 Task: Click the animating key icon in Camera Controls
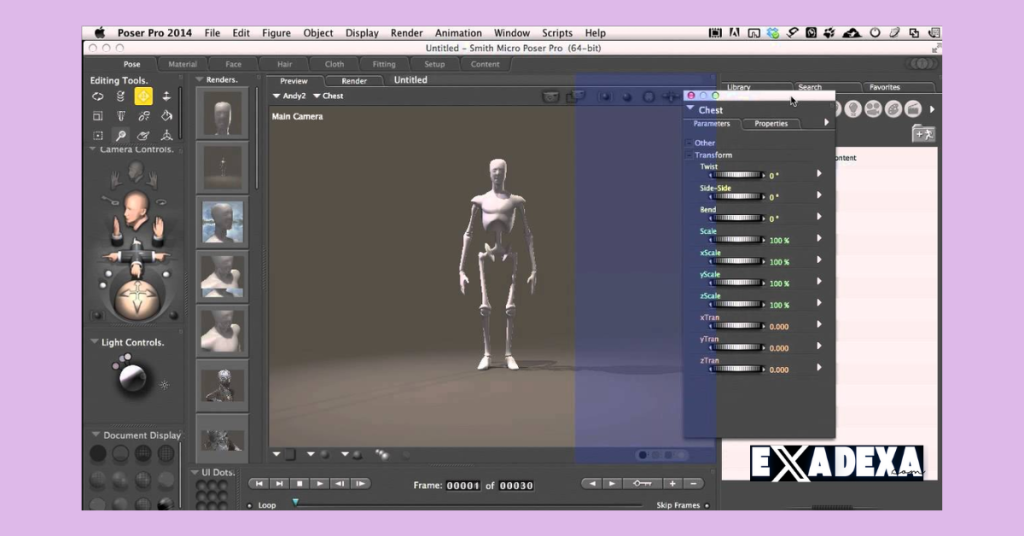(109, 200)
